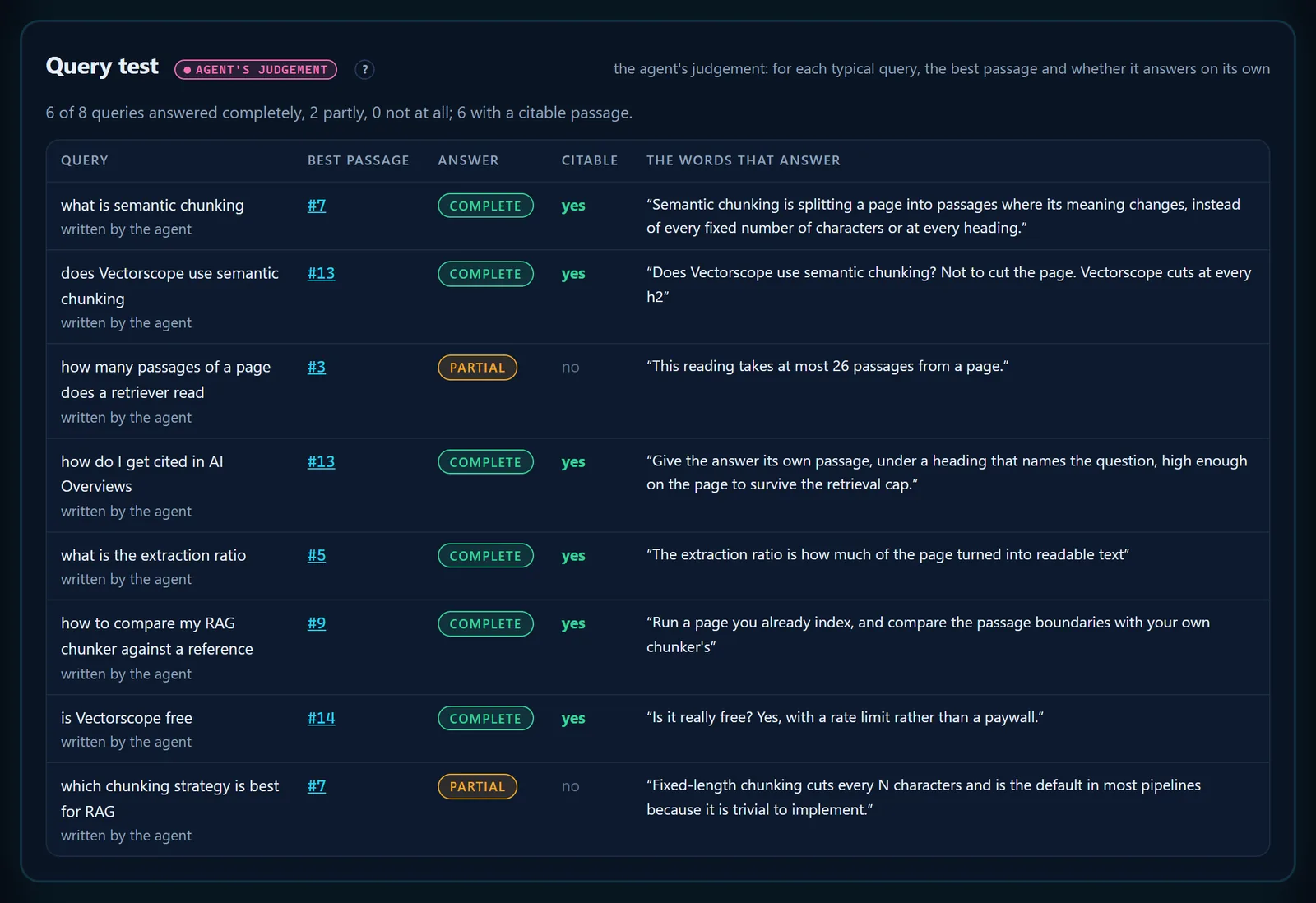Click Complete badge in RAG chunker row
This screenshot has width=1316, height=903.
point(485,624)
